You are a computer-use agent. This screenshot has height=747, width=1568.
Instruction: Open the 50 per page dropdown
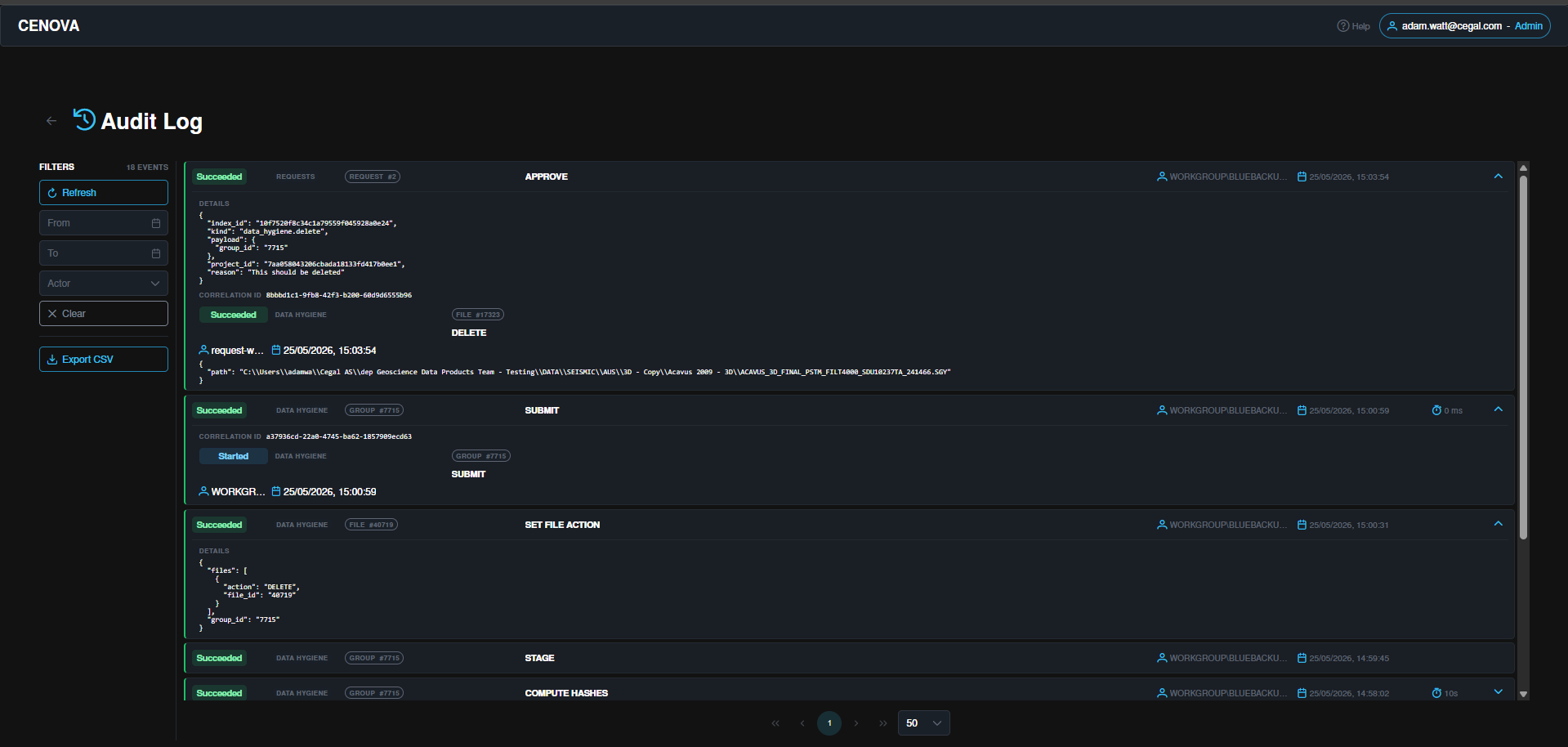pyautogui.click(x=924, y=723)
